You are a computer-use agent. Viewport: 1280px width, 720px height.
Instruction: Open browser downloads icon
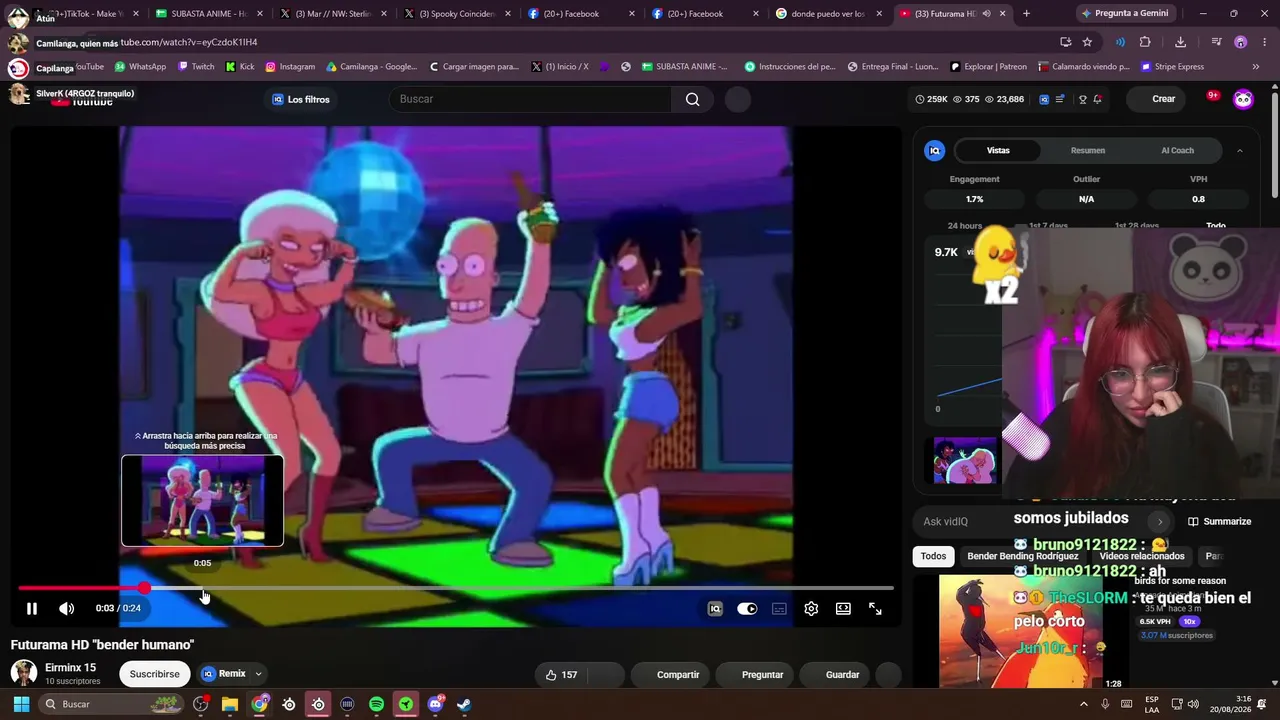[x=1180, y=42]
